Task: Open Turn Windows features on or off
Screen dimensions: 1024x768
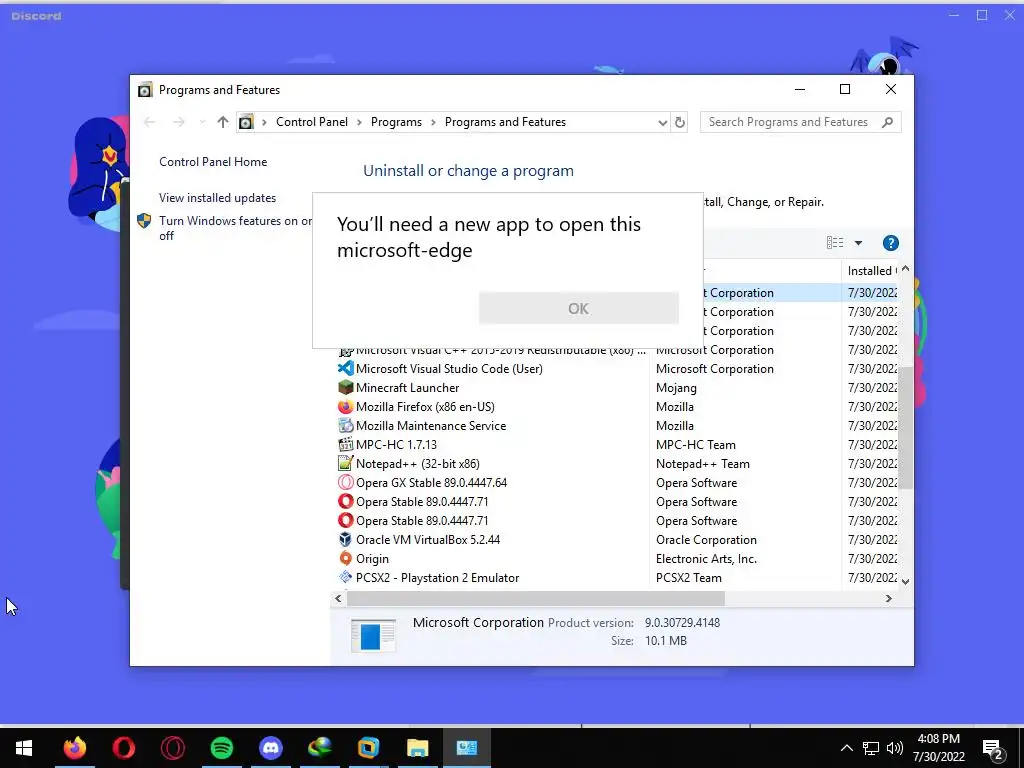Action: coord(235,228)
